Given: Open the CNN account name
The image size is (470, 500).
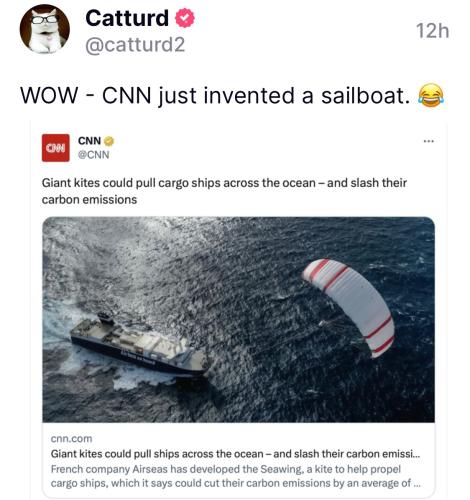Looking at the screenshot, I should coord(89,141).
